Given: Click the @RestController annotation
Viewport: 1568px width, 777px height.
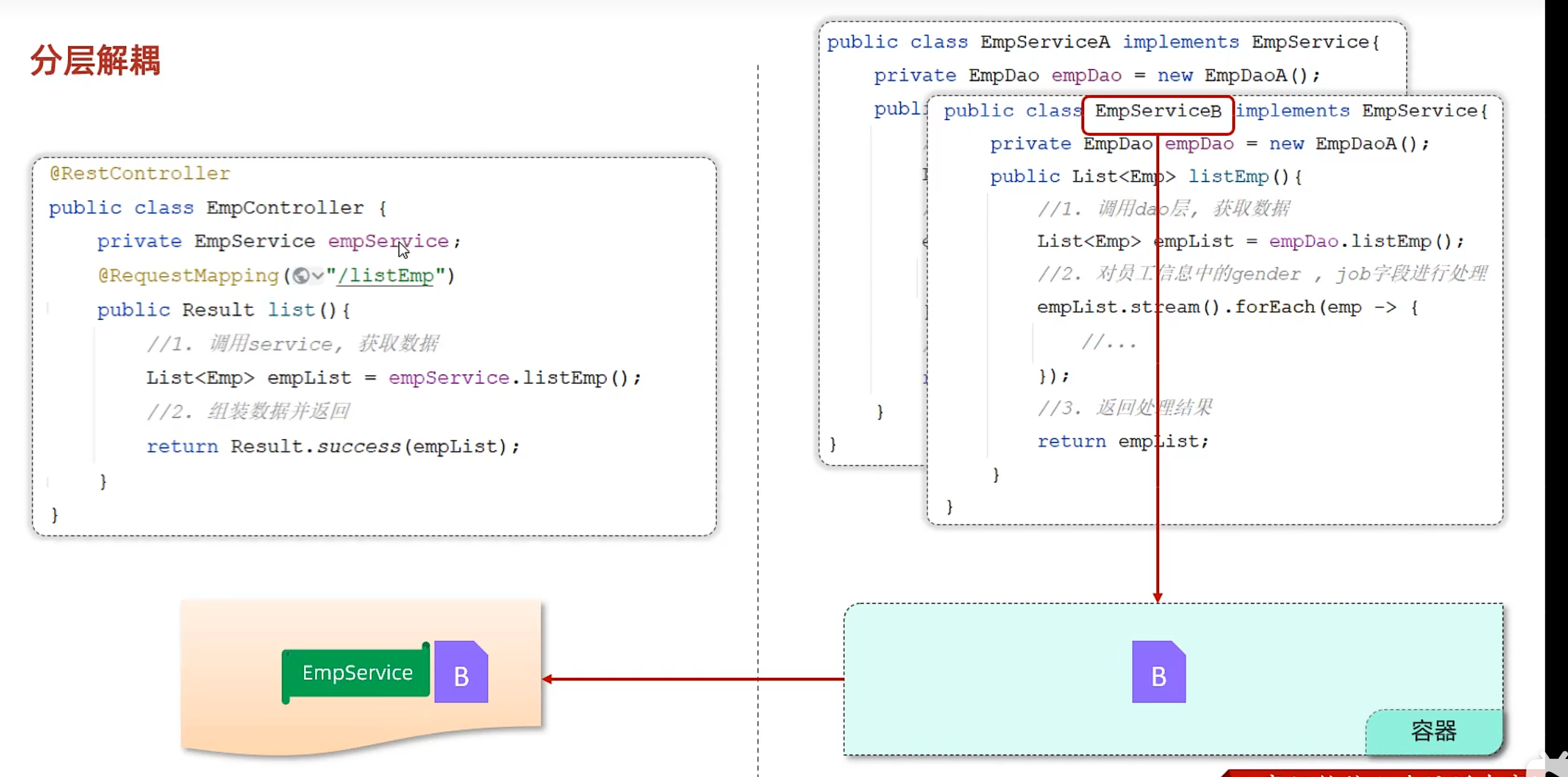Looking at the screenshot, I should tap(140, 173).
